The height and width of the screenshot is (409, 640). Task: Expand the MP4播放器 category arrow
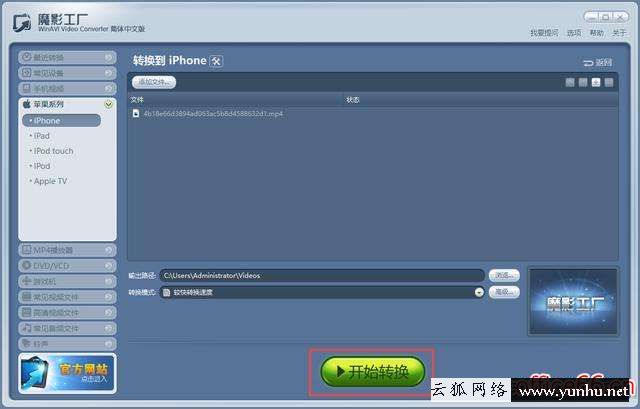(109, 250)
